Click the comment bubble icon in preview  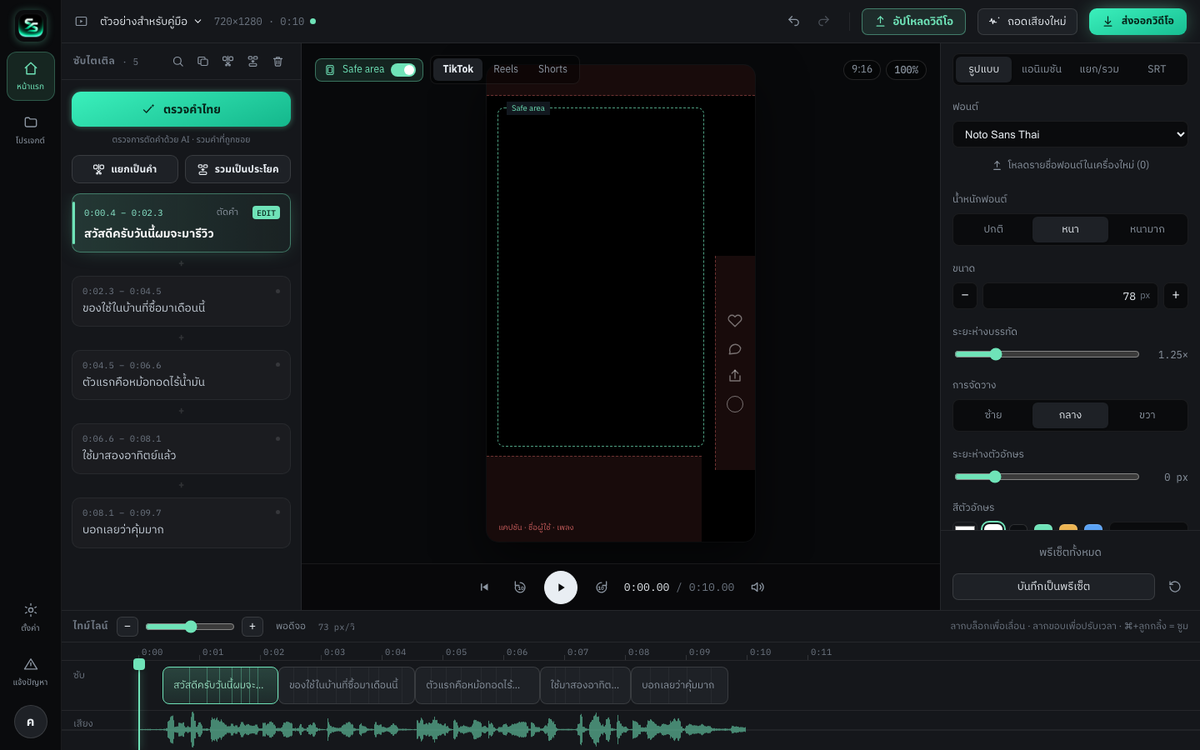pos(735,349)
